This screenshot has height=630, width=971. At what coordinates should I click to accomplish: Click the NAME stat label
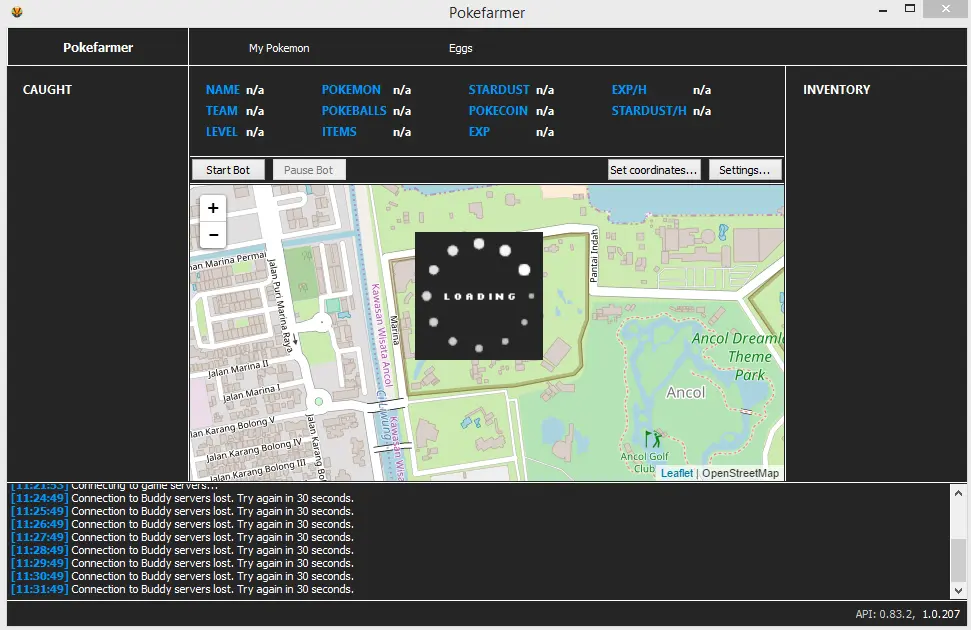(222, 90)
